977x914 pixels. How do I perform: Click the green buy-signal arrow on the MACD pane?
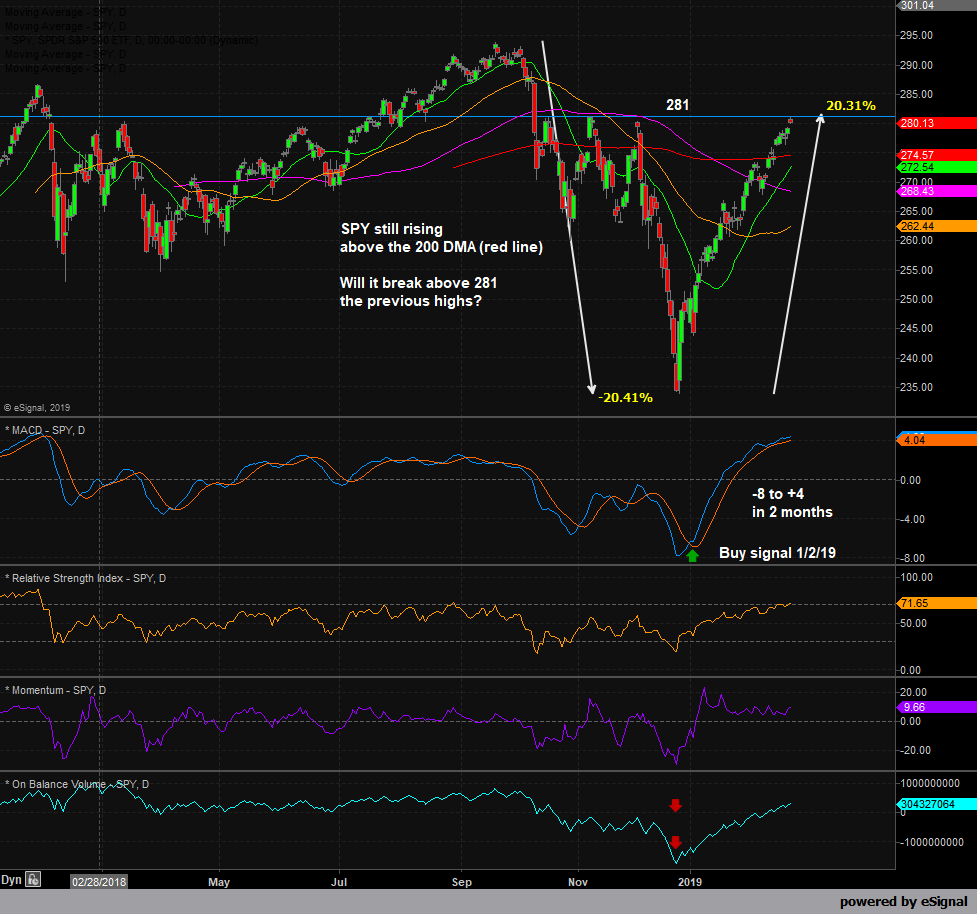(x=692, y=556)
